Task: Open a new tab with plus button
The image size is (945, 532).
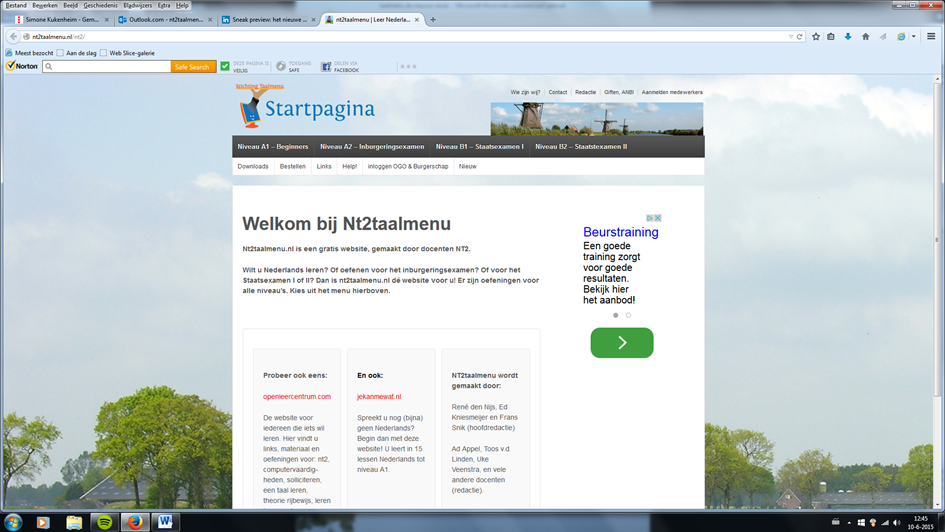Action: pyautogui.click(x=432, y=19)
